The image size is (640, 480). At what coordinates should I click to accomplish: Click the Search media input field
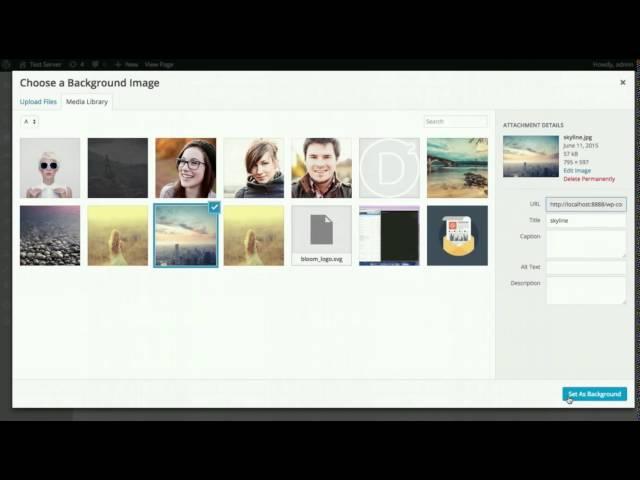tap(455, 122)
